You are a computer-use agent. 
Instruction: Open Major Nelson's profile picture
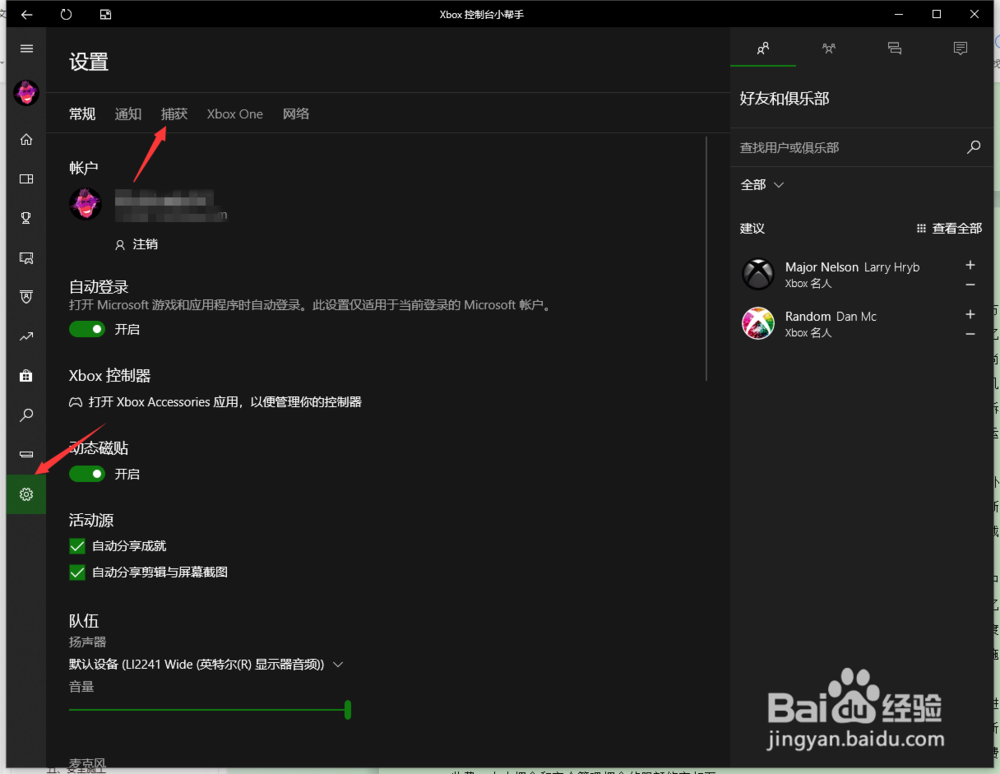coord(758,274)
